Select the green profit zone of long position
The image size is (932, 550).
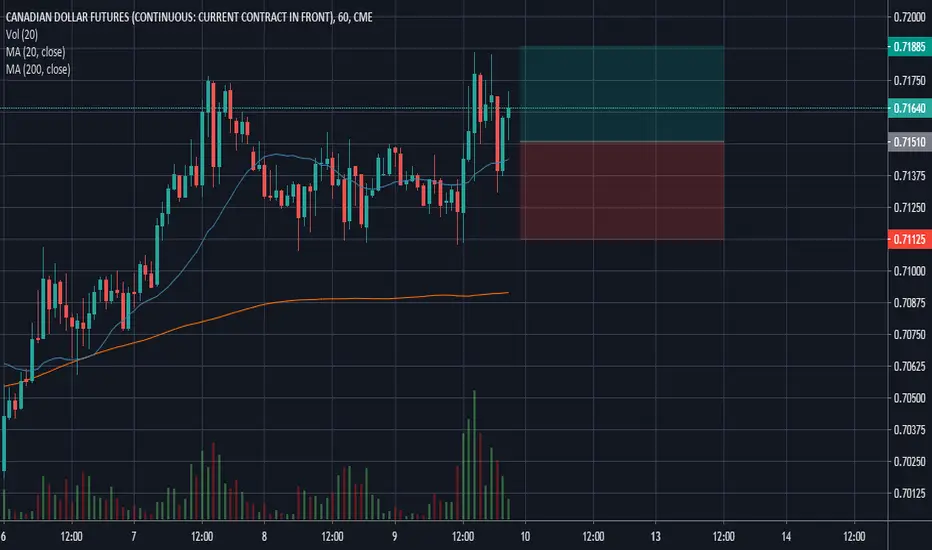[622, 94]
